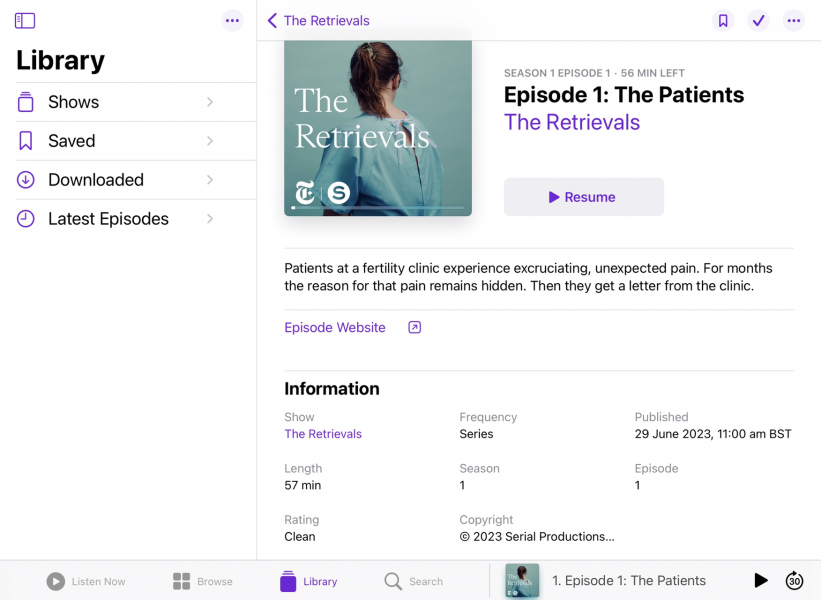Click the episode description paragraph

[x=528, y=277]
